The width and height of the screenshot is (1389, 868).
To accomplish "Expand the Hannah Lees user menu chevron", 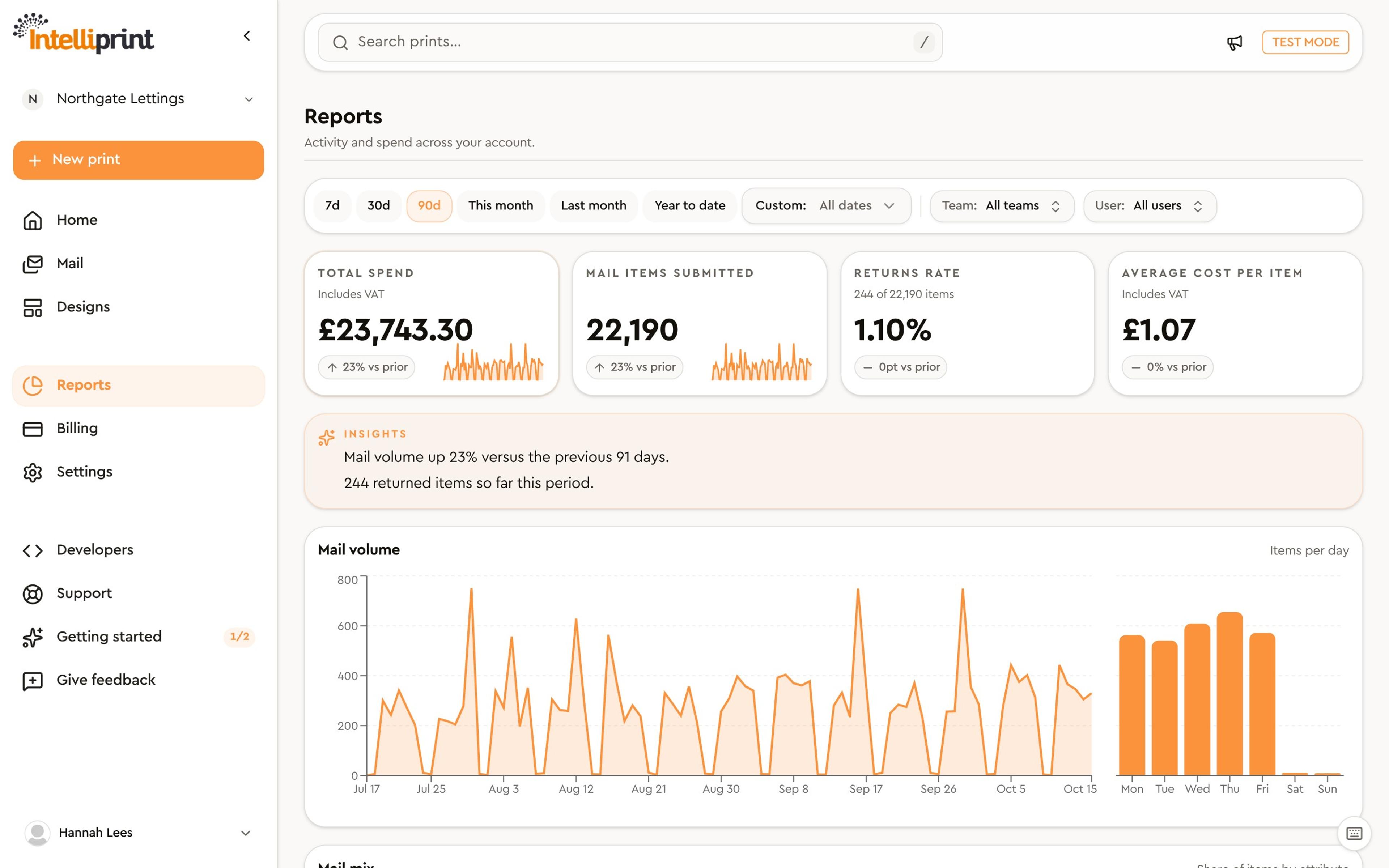I will tap(246, 833).
